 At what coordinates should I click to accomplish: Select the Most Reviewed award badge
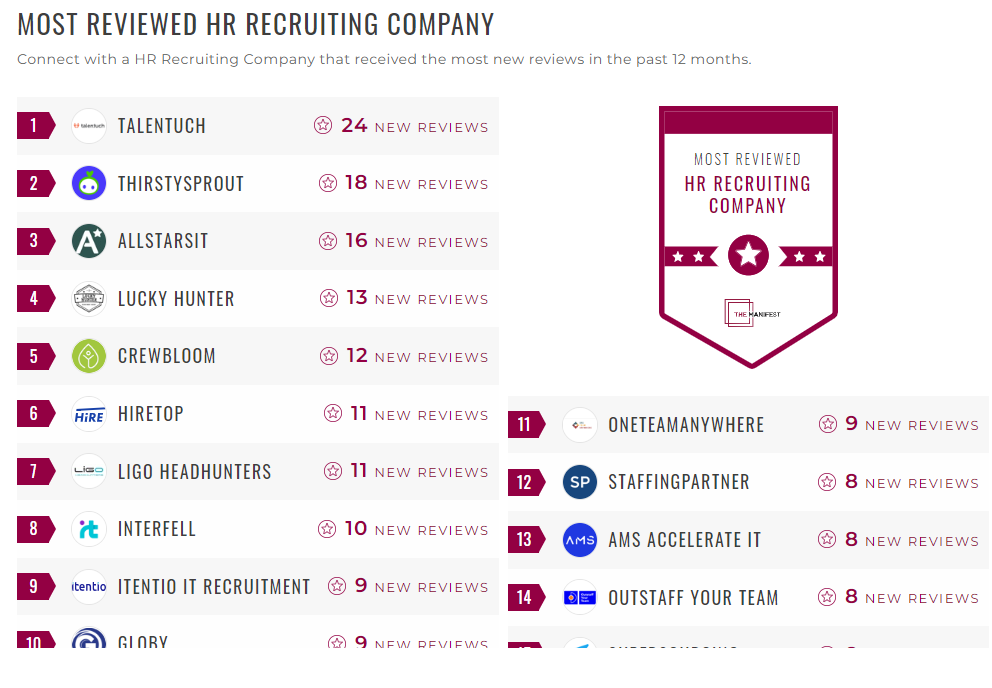click(x=748, y=236)
